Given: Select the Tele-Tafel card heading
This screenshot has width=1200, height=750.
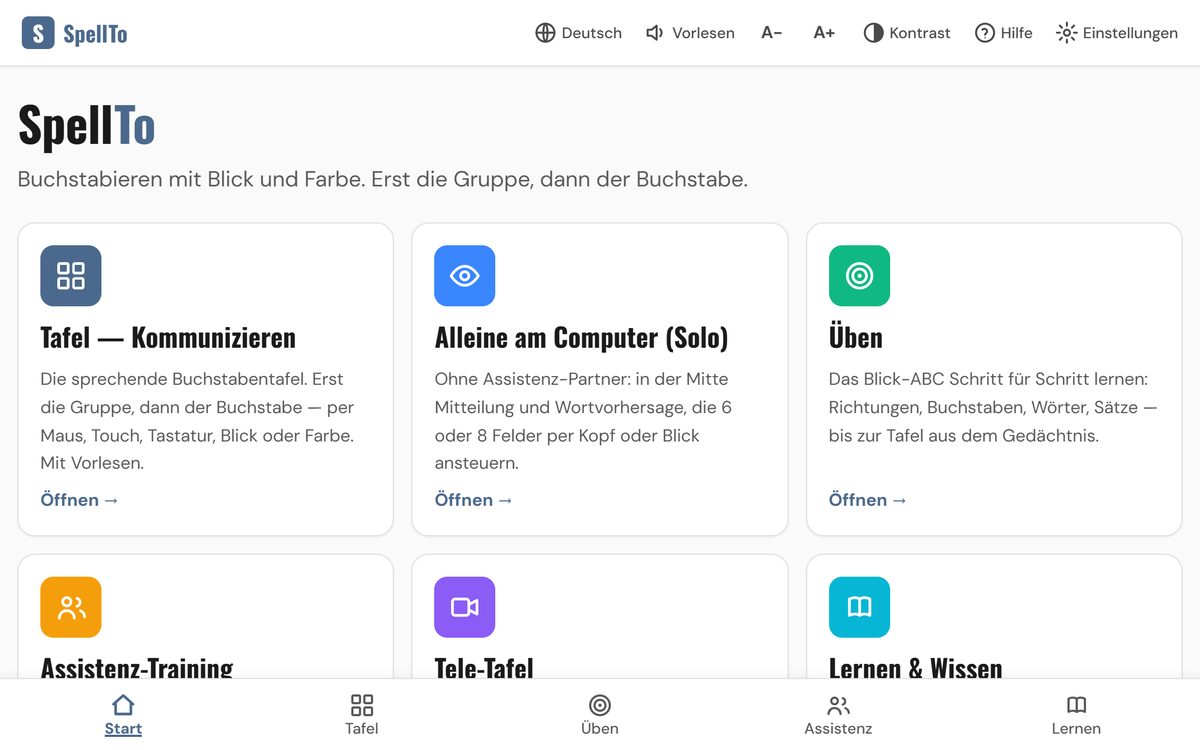Looking at the screenshot, I should click(x=484, y=667).
